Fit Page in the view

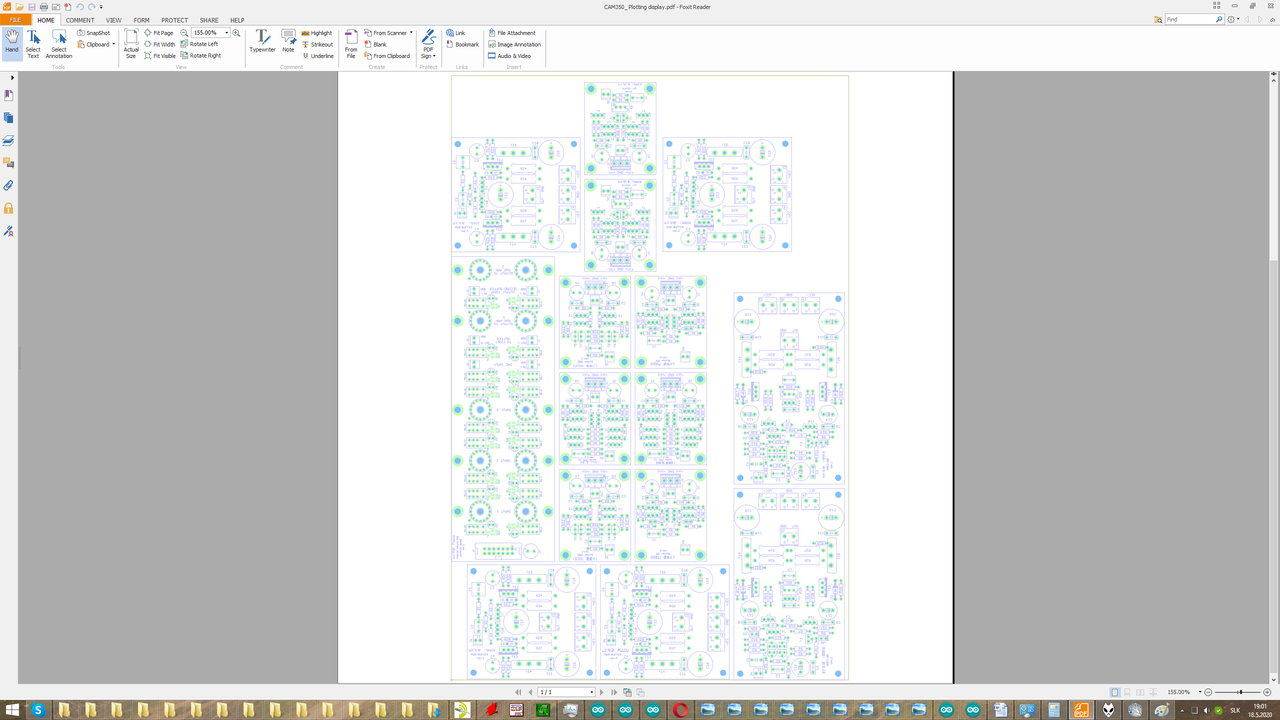point(159,33)
